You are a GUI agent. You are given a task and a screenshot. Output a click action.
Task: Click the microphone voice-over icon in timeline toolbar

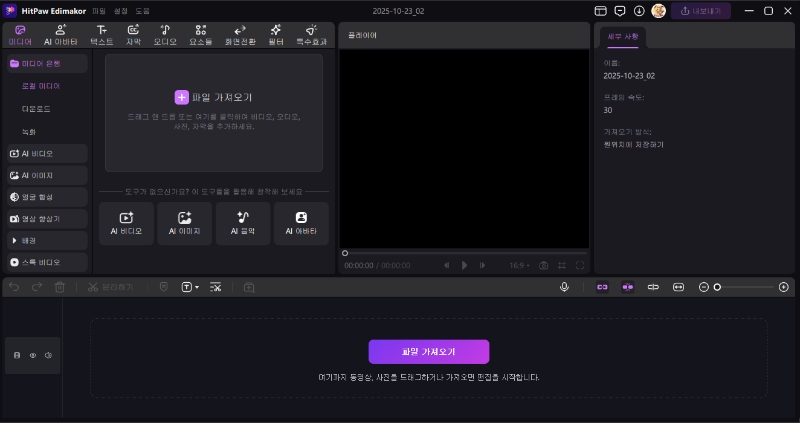(564, 287)
